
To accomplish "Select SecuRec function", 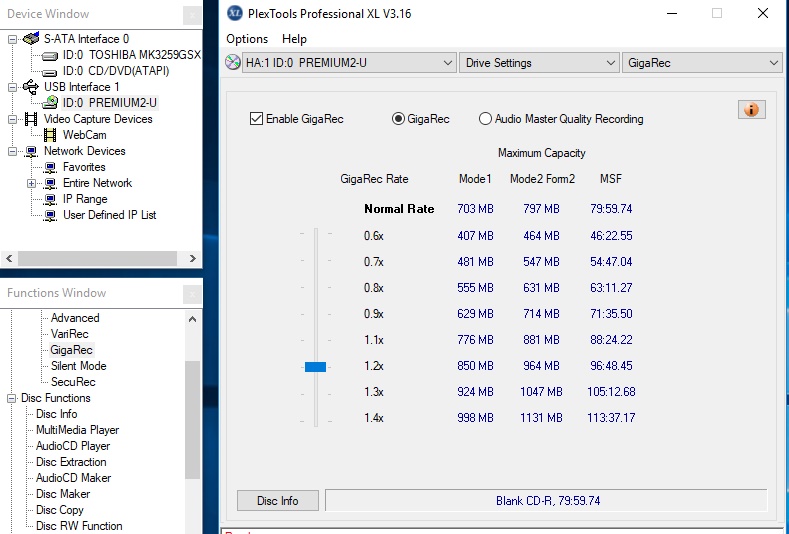I will click(x=73, y=382).
